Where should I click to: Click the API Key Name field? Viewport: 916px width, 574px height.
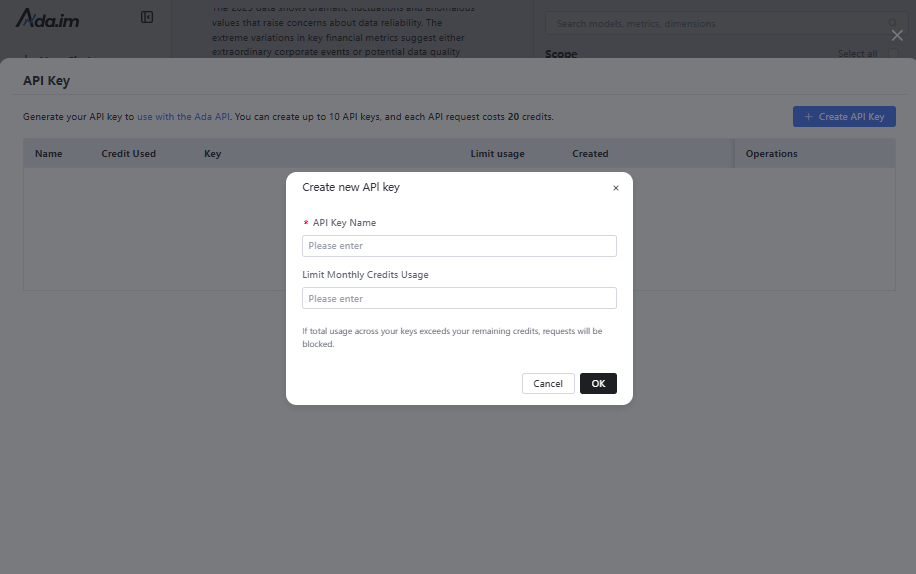tap(459, 246)
